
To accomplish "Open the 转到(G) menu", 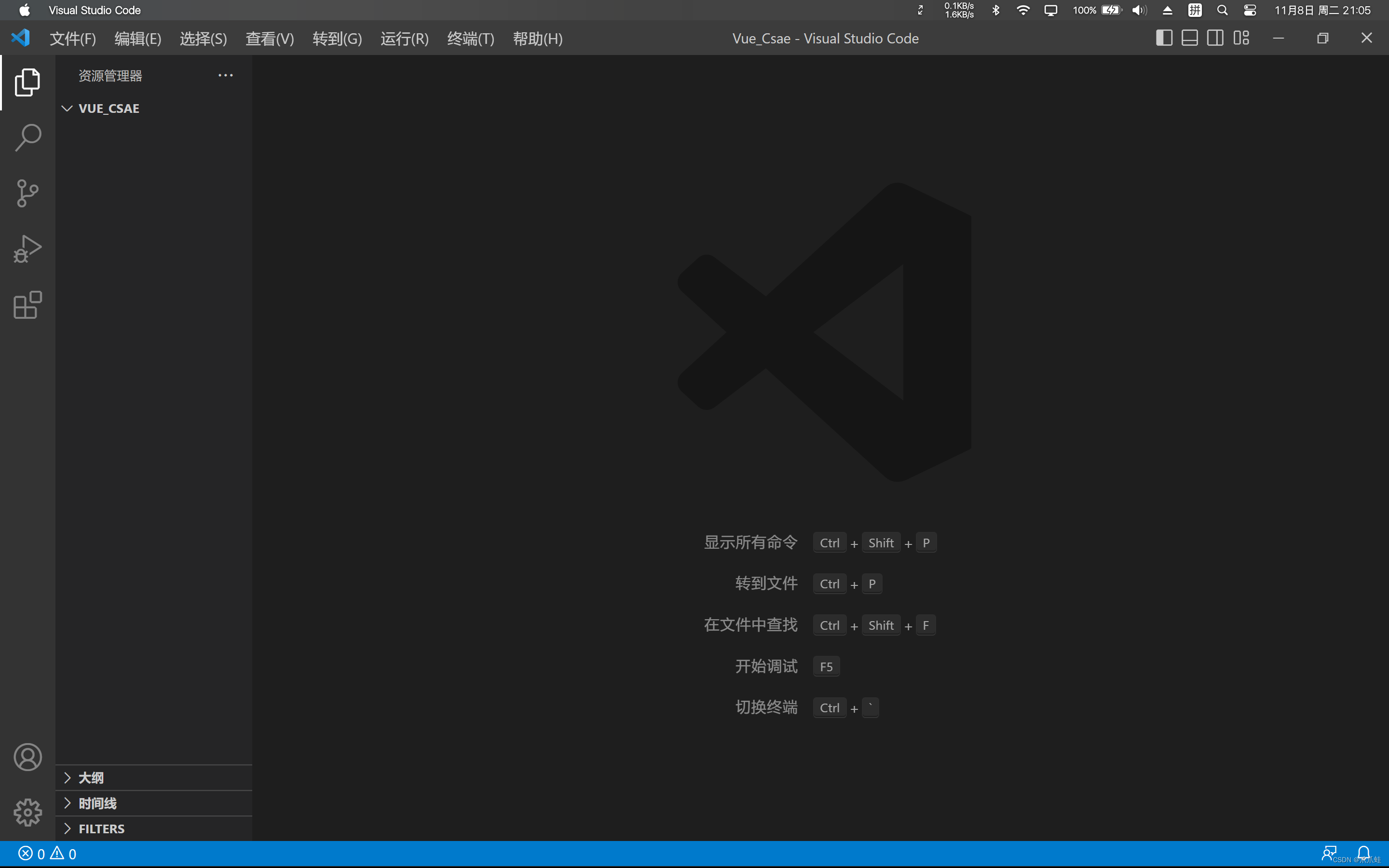I will tap(337, 39).
